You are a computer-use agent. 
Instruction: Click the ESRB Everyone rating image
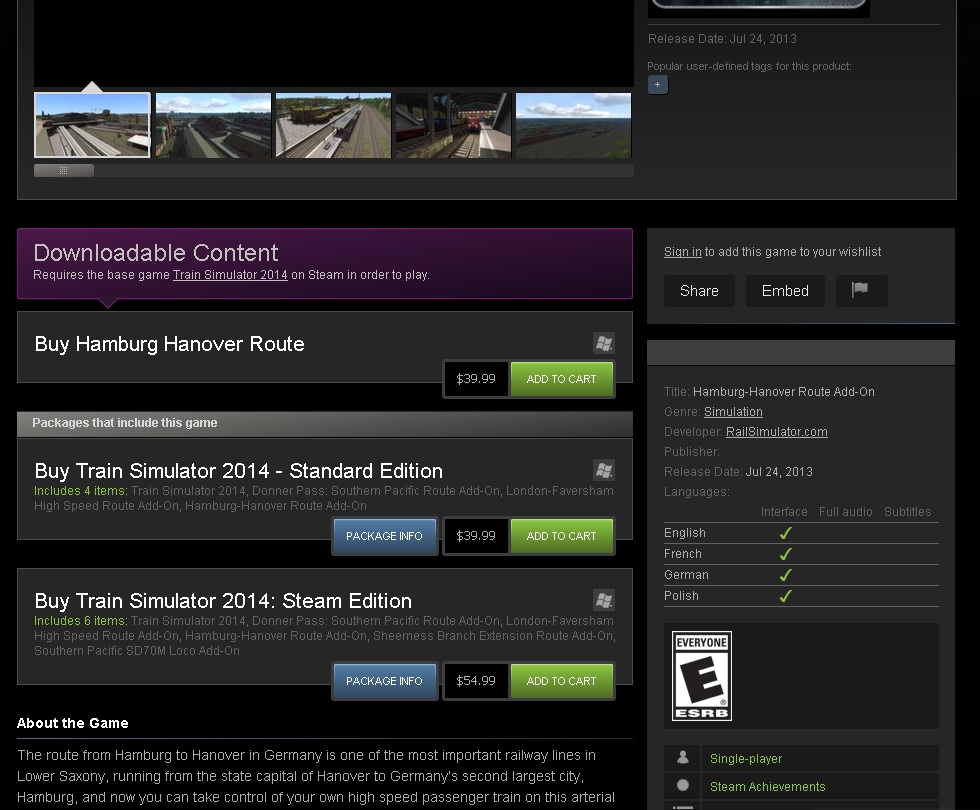point(701,676)
